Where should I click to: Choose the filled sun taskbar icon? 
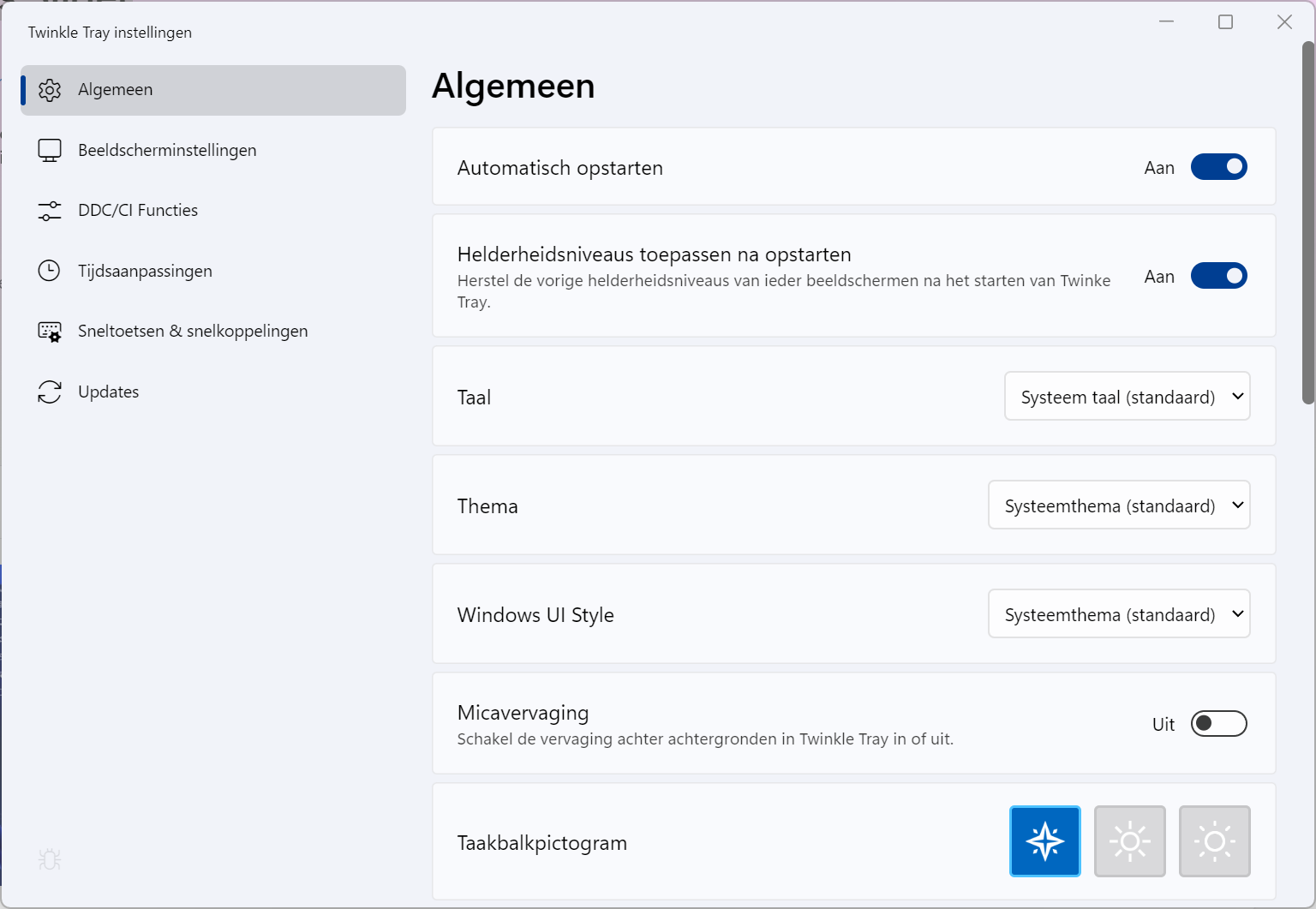click(1130, 841)
